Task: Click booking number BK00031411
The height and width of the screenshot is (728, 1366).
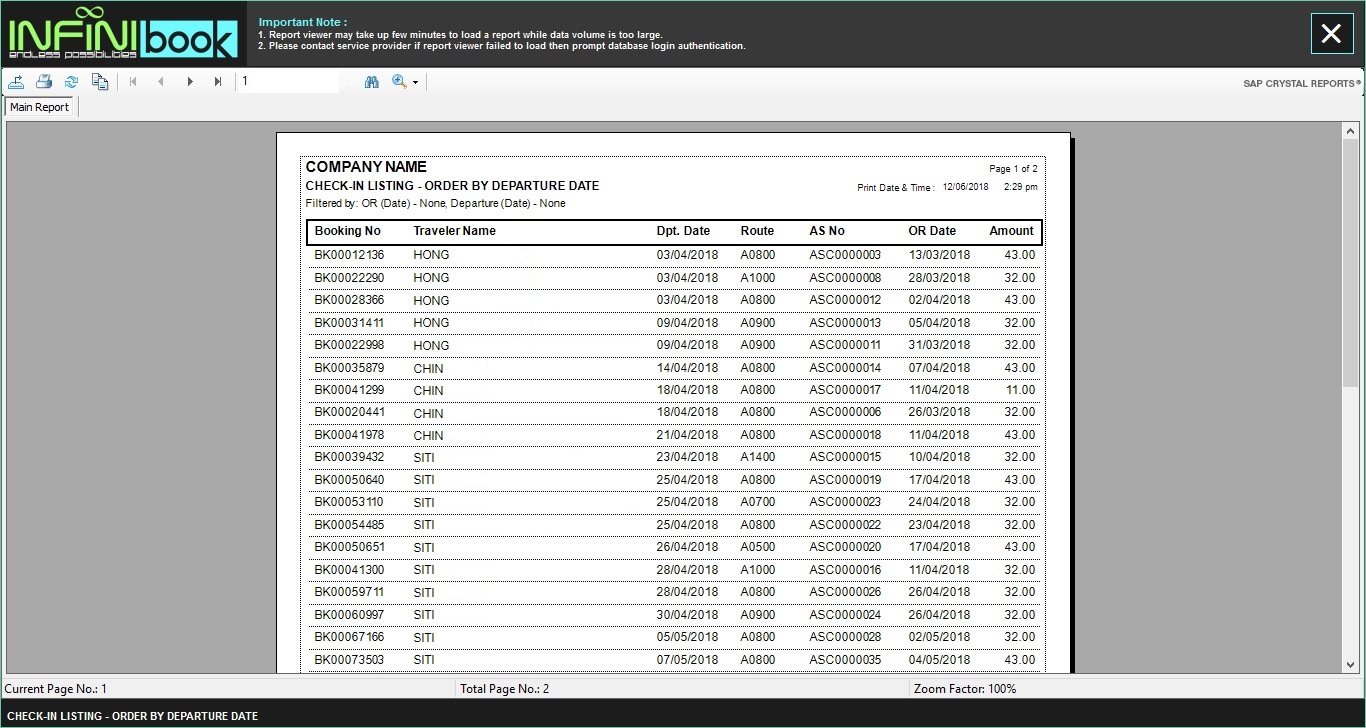Action: (x=349, y=323)
